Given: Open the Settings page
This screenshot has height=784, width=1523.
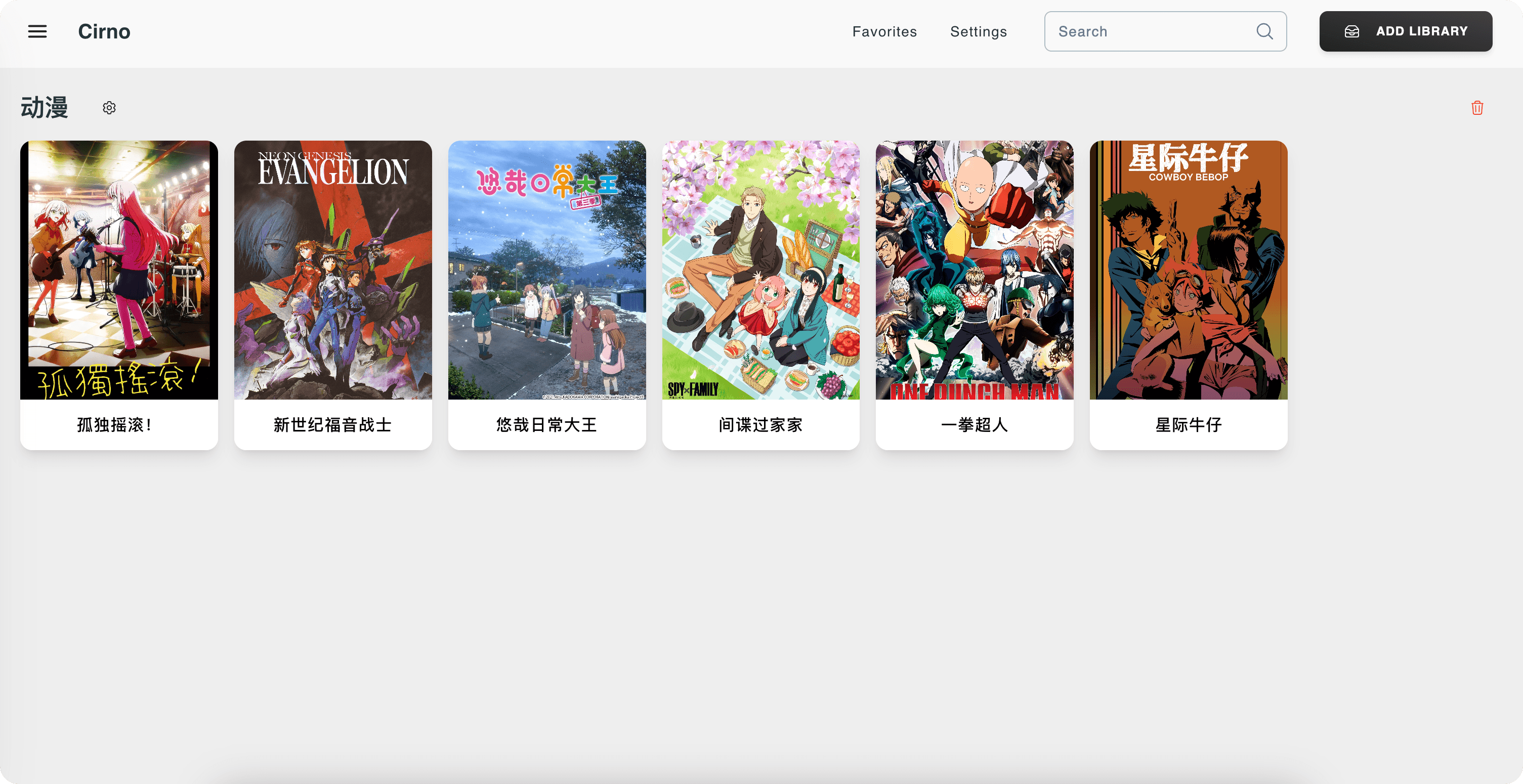Looking at the screenshot, I should point(979,31).
